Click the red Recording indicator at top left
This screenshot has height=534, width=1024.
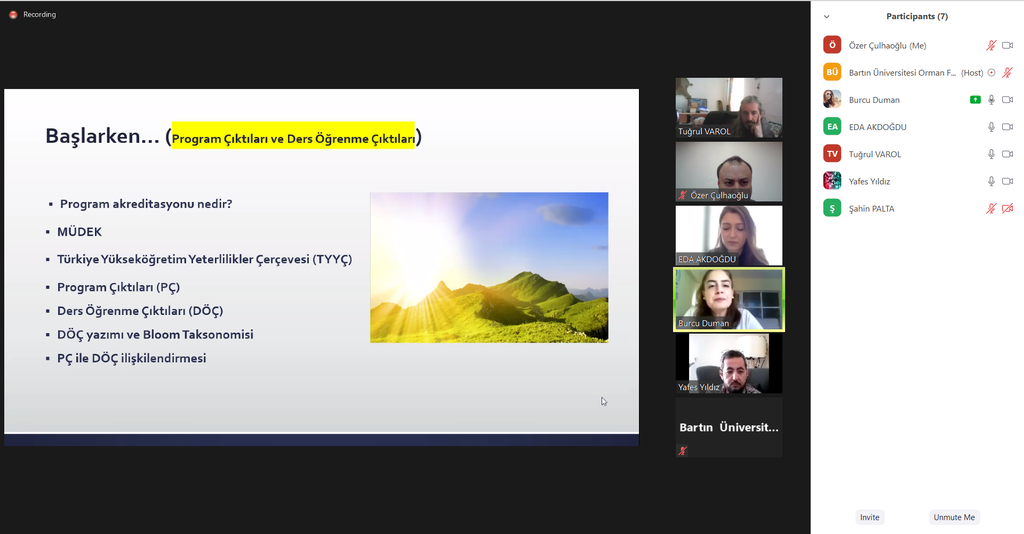tap(14, 15)
